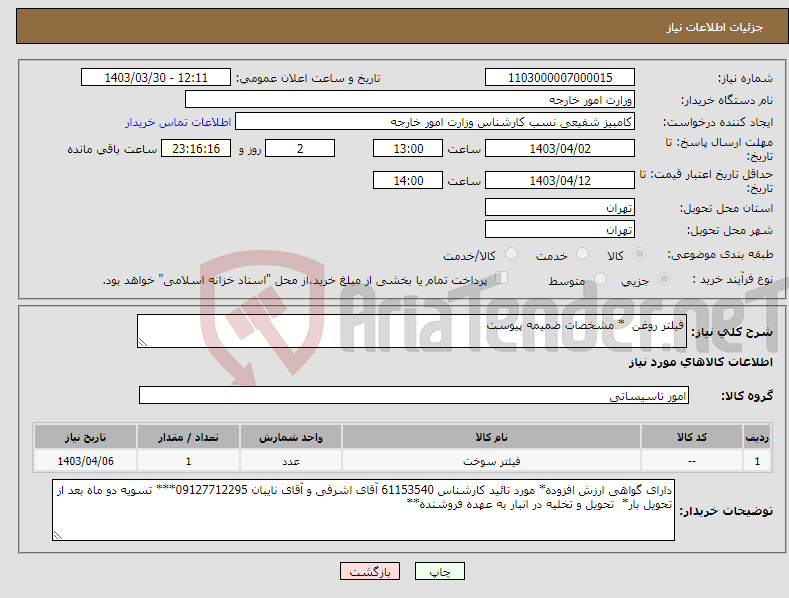Click the ردیف column header
The image size is (789, 598).
[757, 437]
